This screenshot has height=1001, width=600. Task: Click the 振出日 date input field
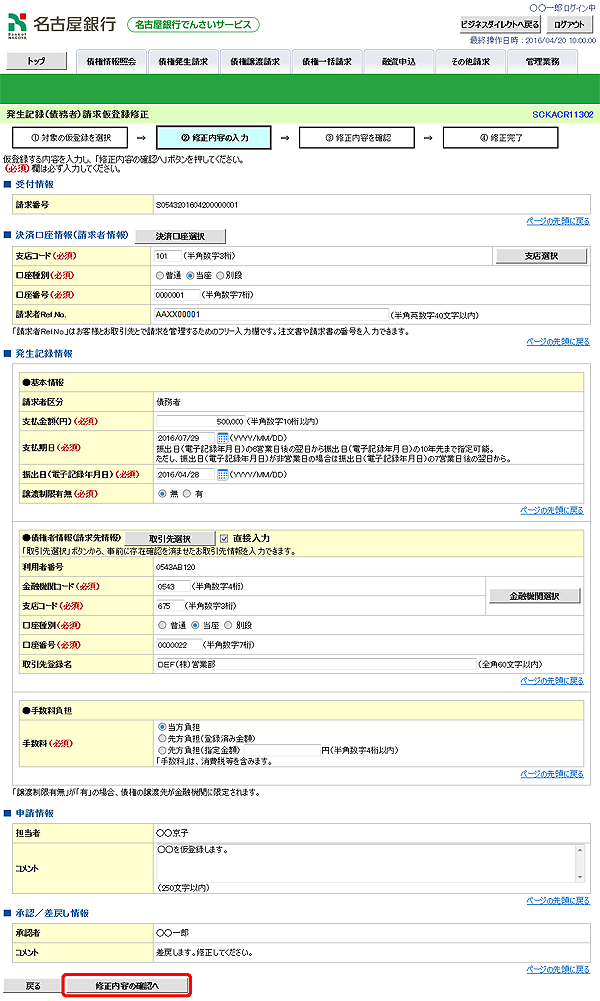coord(186,474)
